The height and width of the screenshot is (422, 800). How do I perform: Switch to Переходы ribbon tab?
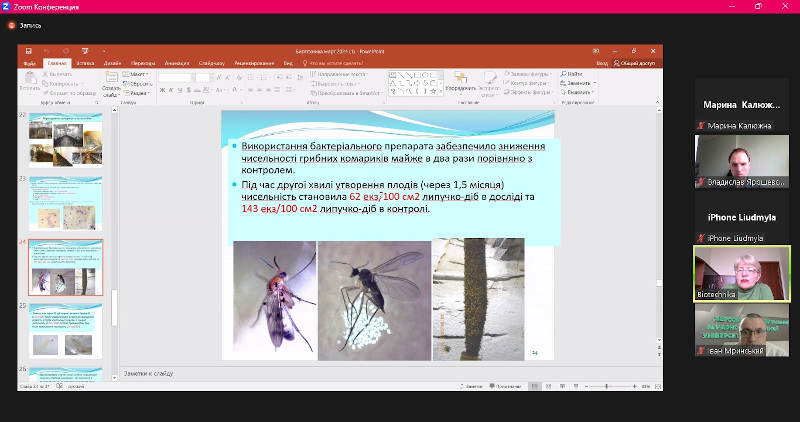click(x=143, y=63)
